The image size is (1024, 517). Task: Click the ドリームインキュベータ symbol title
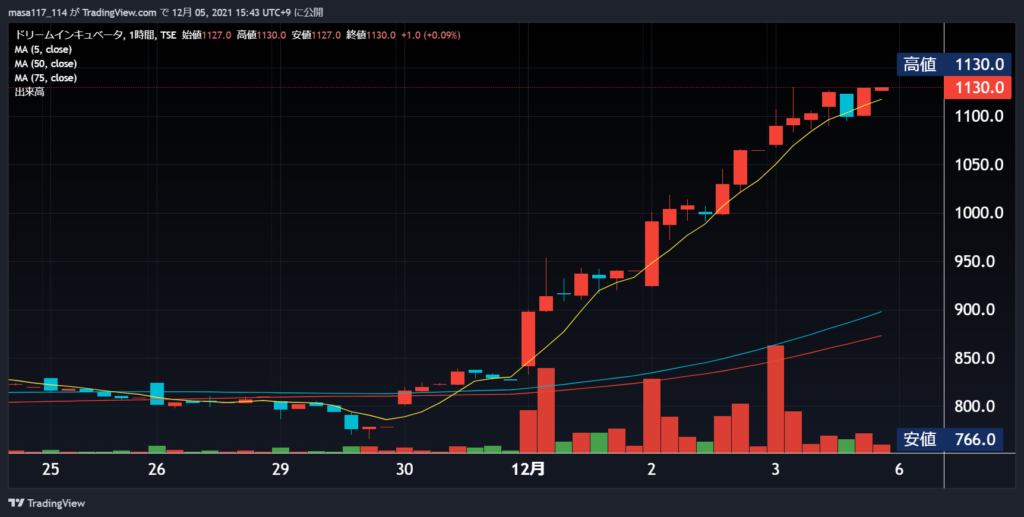tap(67, 35)
